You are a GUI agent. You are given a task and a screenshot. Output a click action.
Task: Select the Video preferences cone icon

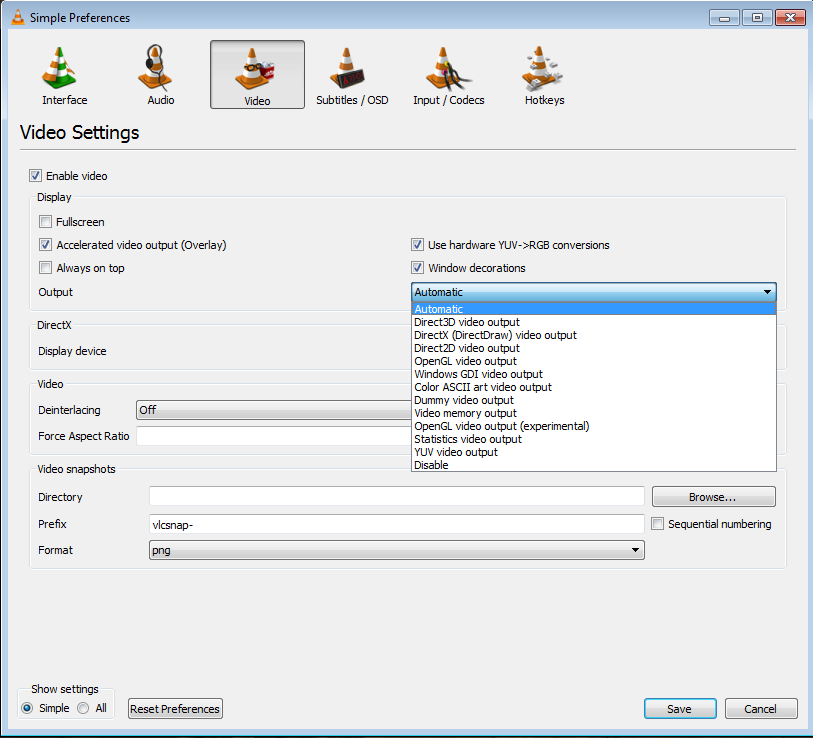(x=257, y=75)
